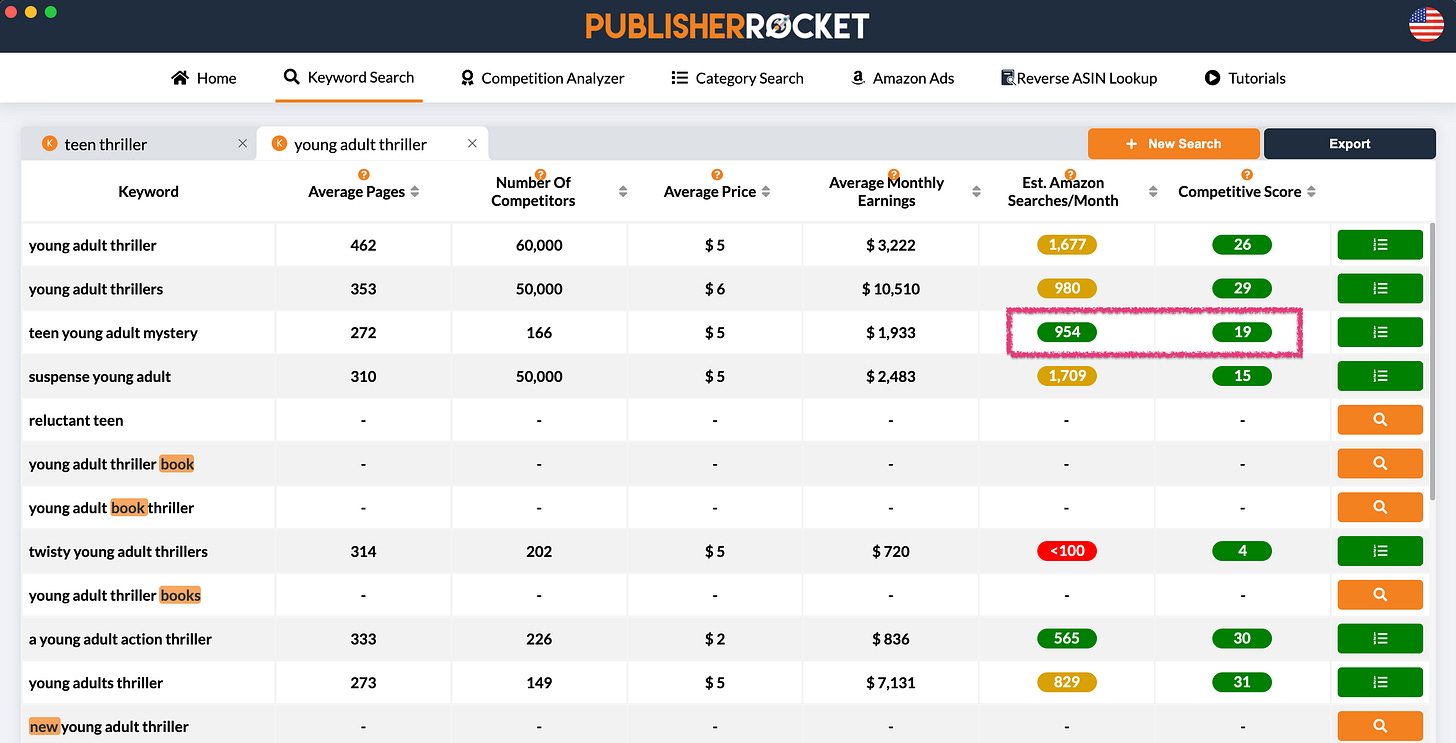Click the Keyword column header
Image resolution: width=1456 pixels, height=743 pixels.
(148, 192)
